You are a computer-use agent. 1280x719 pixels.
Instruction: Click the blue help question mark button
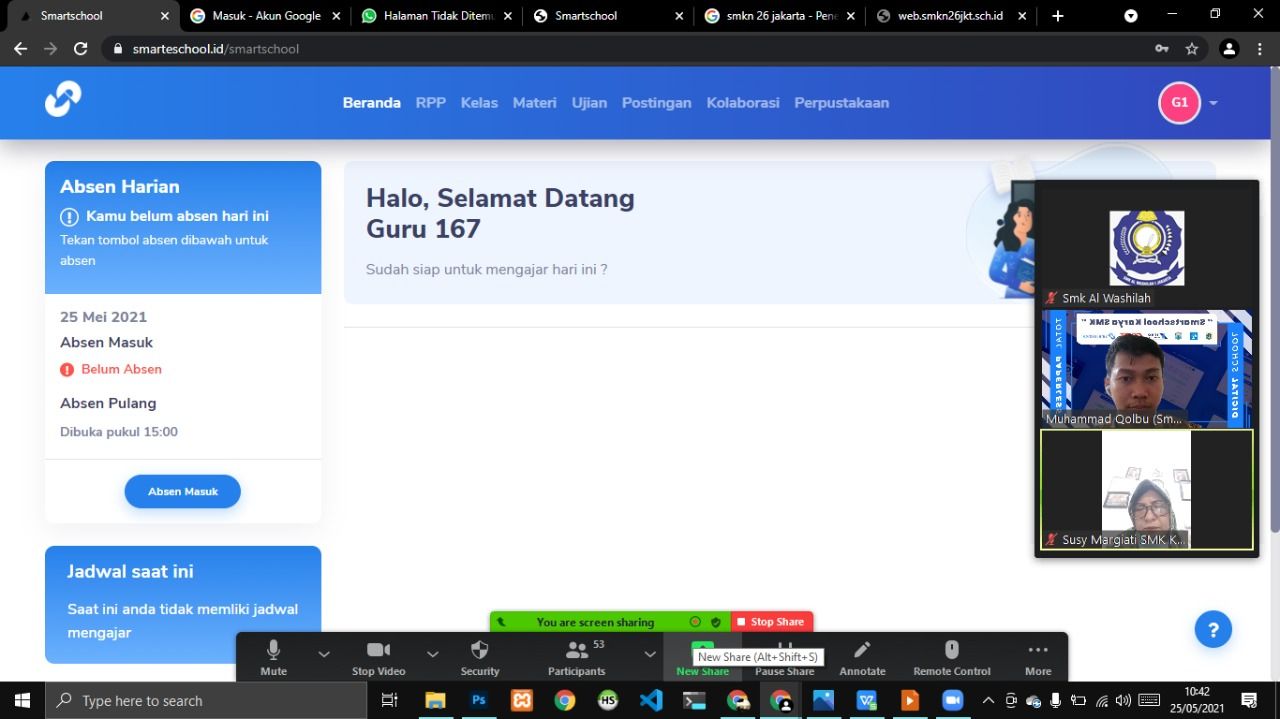1213,630
